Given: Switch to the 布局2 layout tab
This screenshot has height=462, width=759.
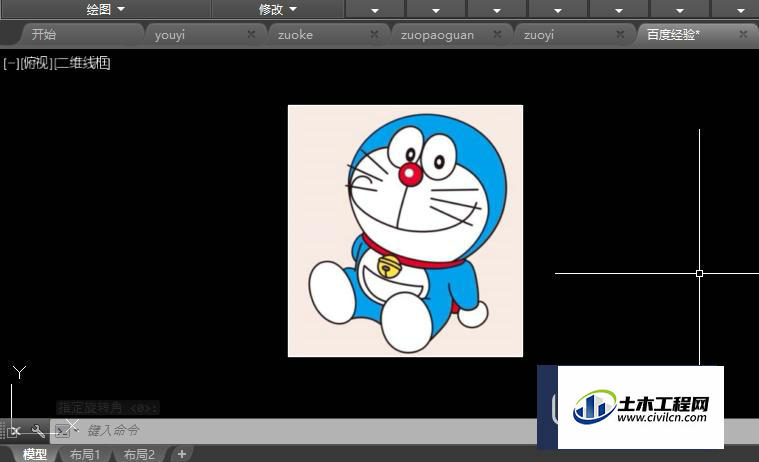Looking at the screenshot, I should click(139, 454).
